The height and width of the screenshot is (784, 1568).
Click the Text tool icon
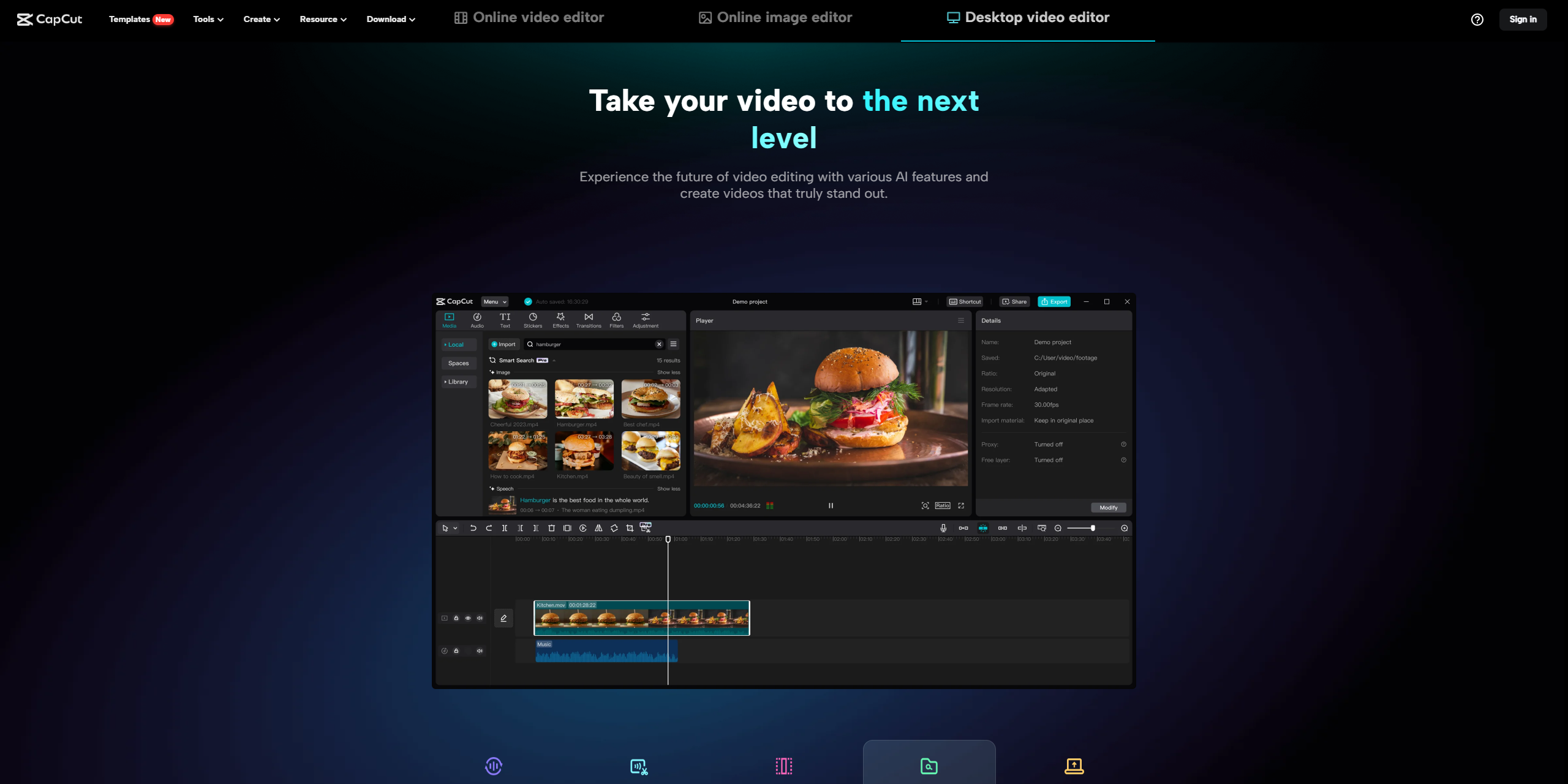coord(505,319)
